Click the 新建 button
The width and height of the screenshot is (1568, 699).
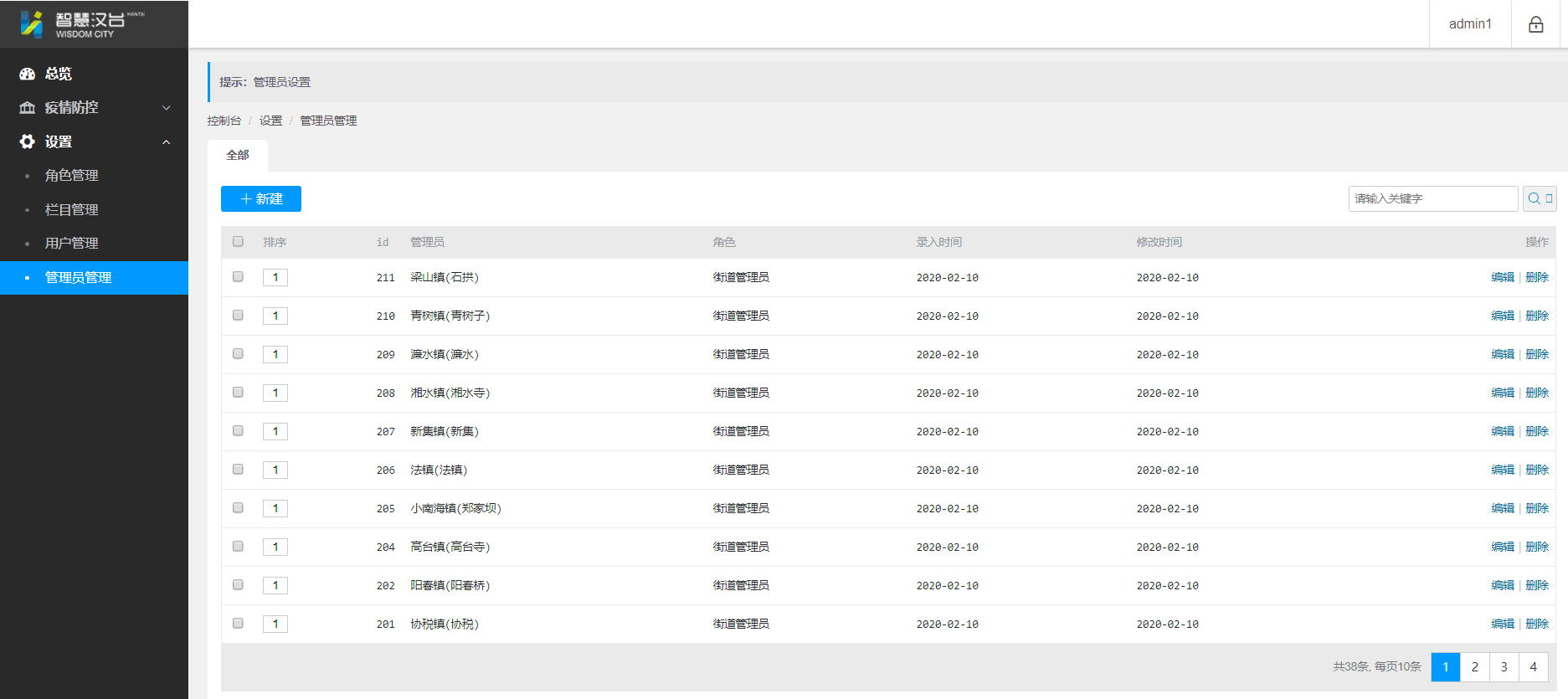click(x=261, y=198)
